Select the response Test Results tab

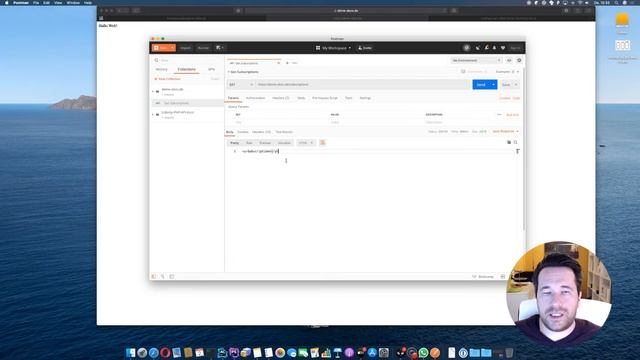(x=284, y=132)
